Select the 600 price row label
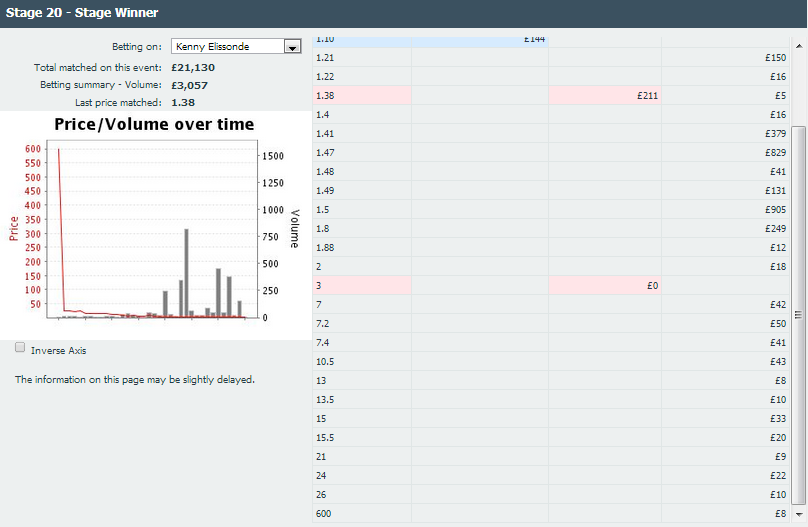The width and height of the screenshot is (808, 527). (324, 514)
